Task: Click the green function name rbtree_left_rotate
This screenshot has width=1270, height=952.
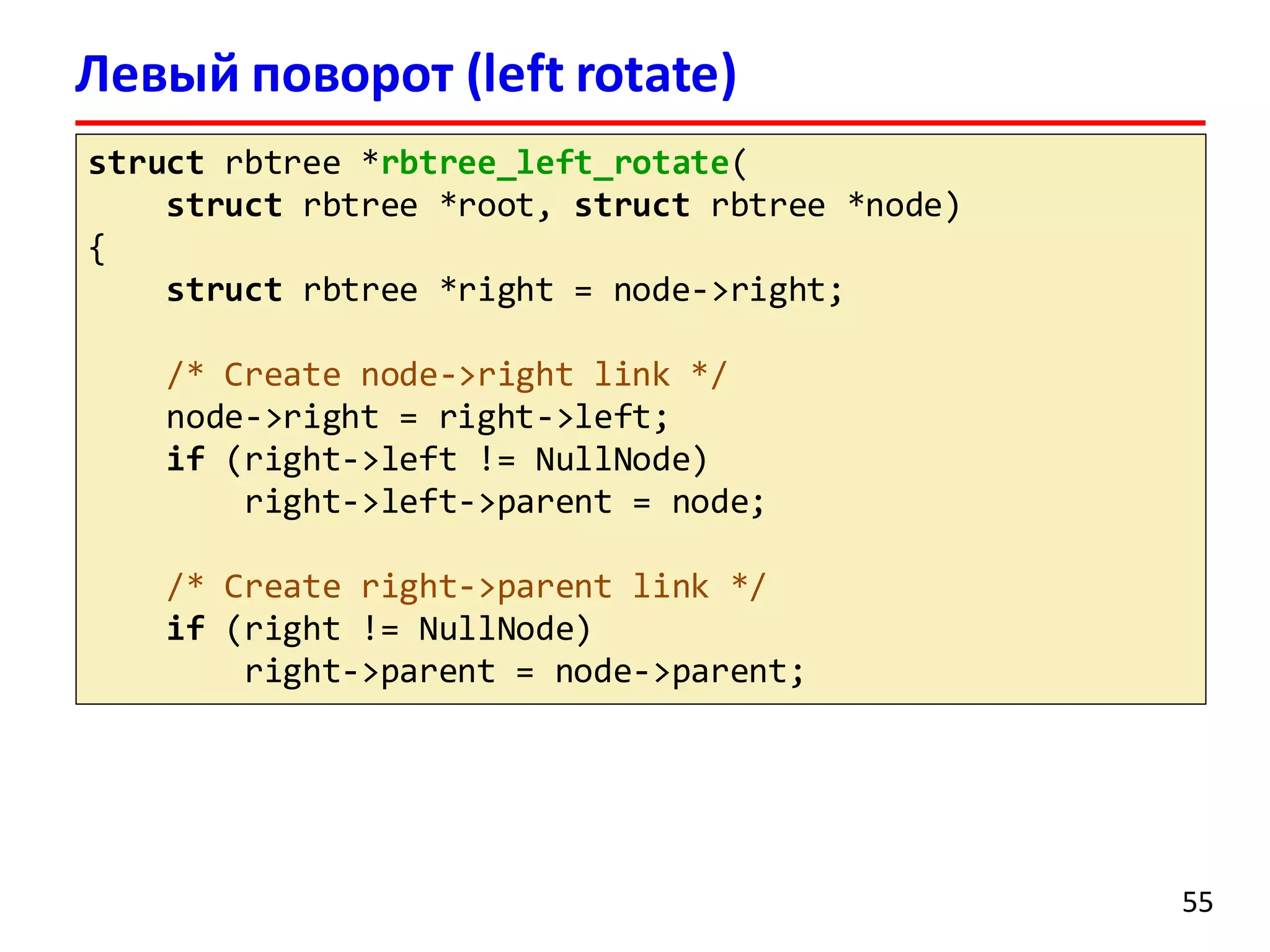Action: pyautogui.click(x=555, y=164)
